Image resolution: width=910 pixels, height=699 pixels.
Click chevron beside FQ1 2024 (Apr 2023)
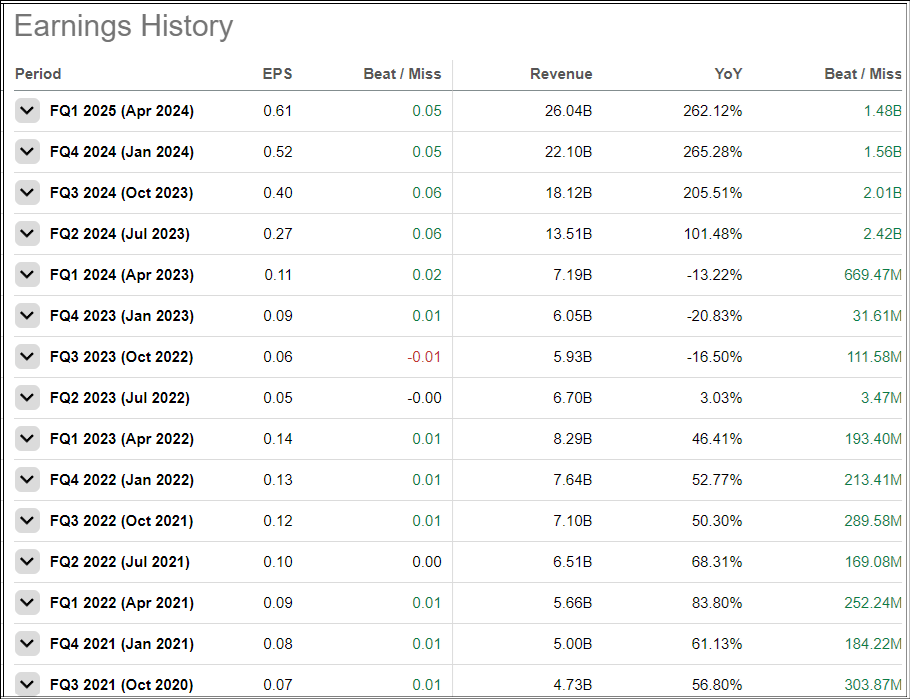[27, 275]
